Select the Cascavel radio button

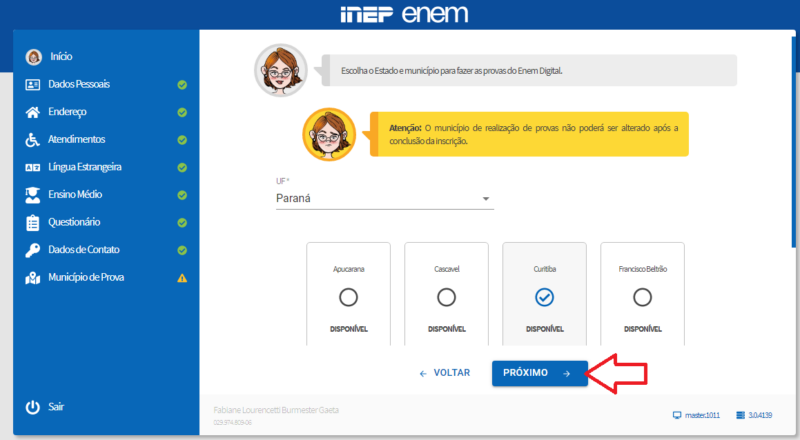tap(446, 297)
